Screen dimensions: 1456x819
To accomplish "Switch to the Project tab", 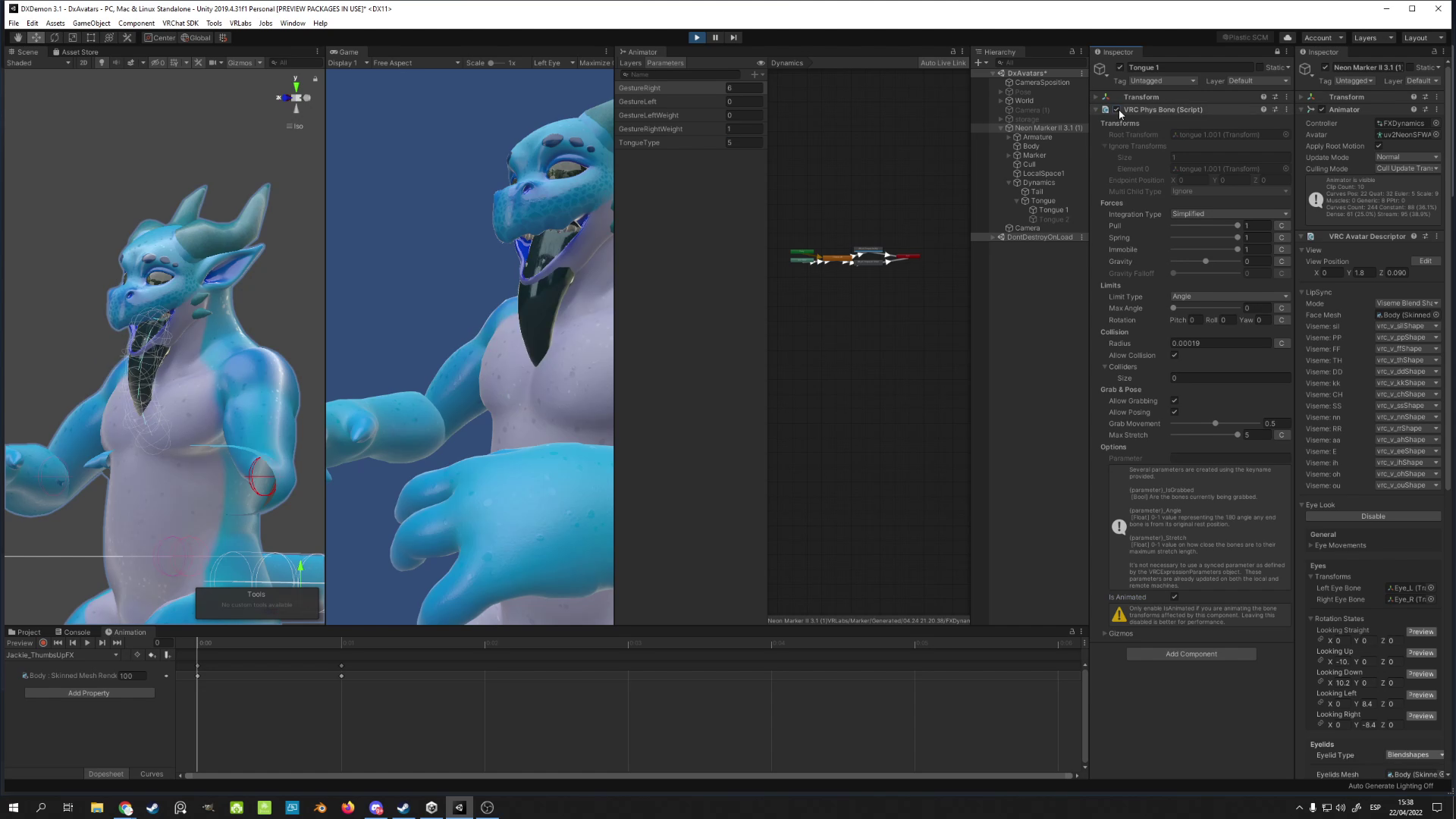I will pos(24,632).
